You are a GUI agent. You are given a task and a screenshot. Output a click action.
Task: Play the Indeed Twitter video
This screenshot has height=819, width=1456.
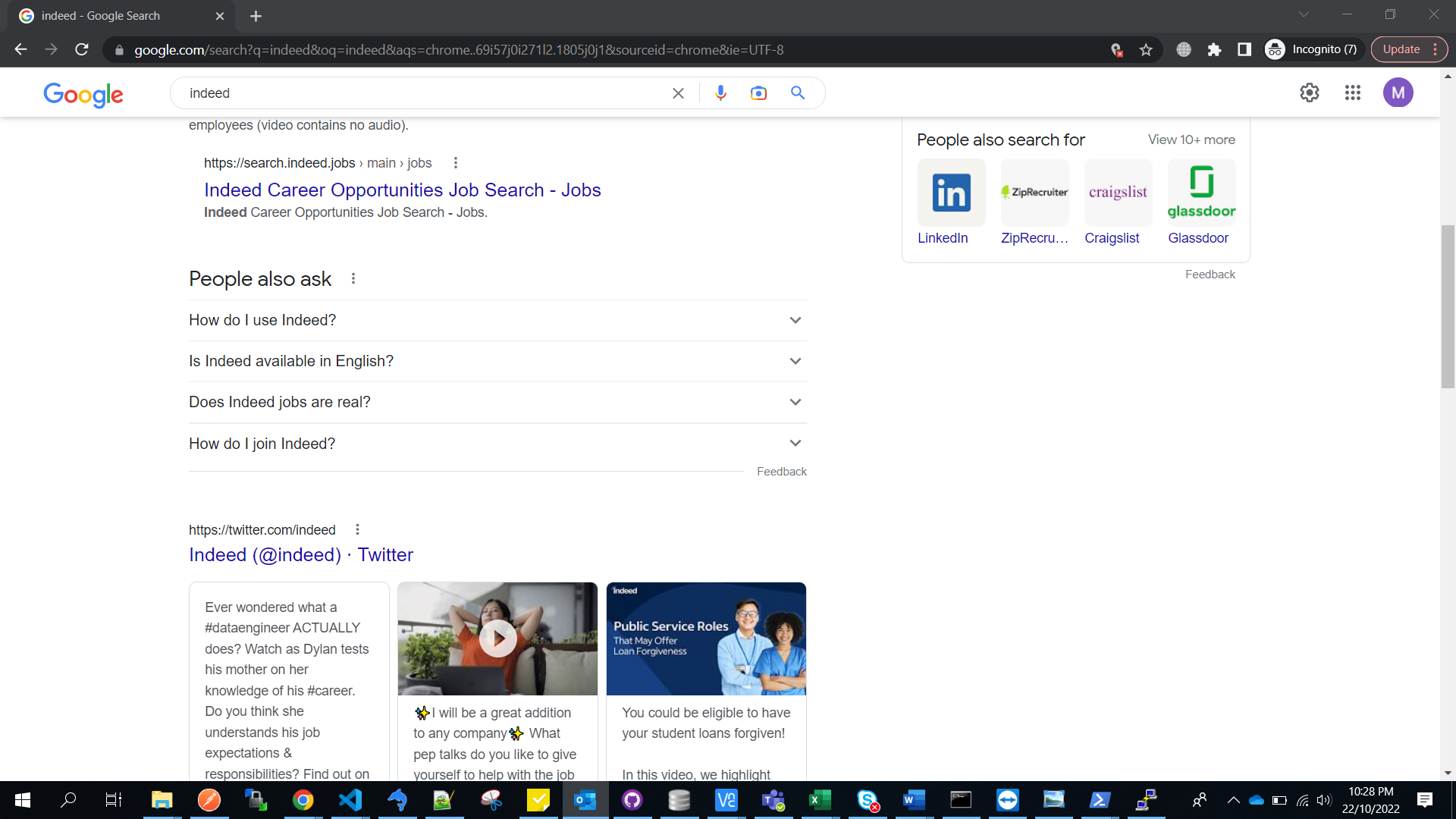pyautogui.click(x=497, y=639)
